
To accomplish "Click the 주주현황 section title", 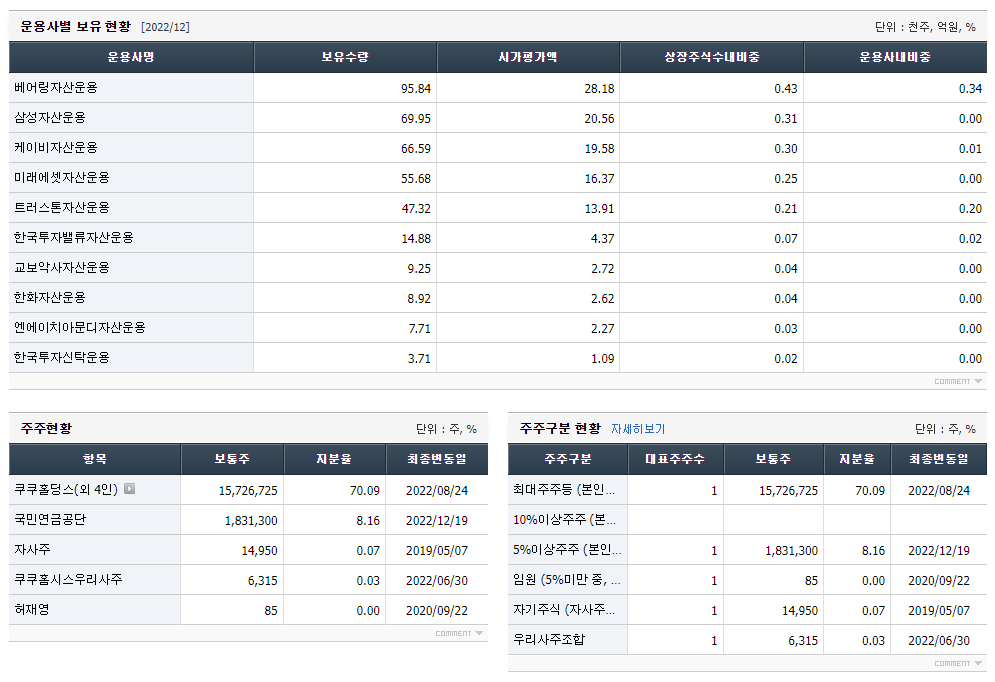I will [46, 428].
